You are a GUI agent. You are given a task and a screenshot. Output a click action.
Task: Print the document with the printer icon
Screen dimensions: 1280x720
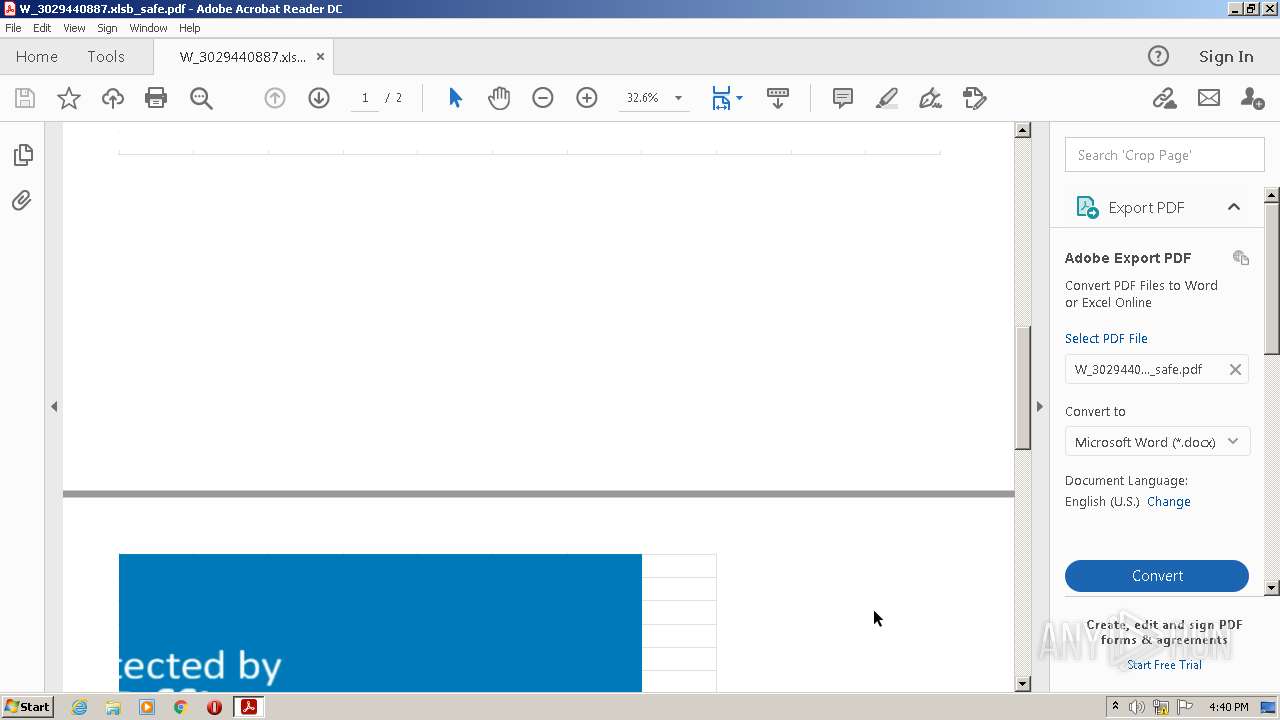click(156, 98)
